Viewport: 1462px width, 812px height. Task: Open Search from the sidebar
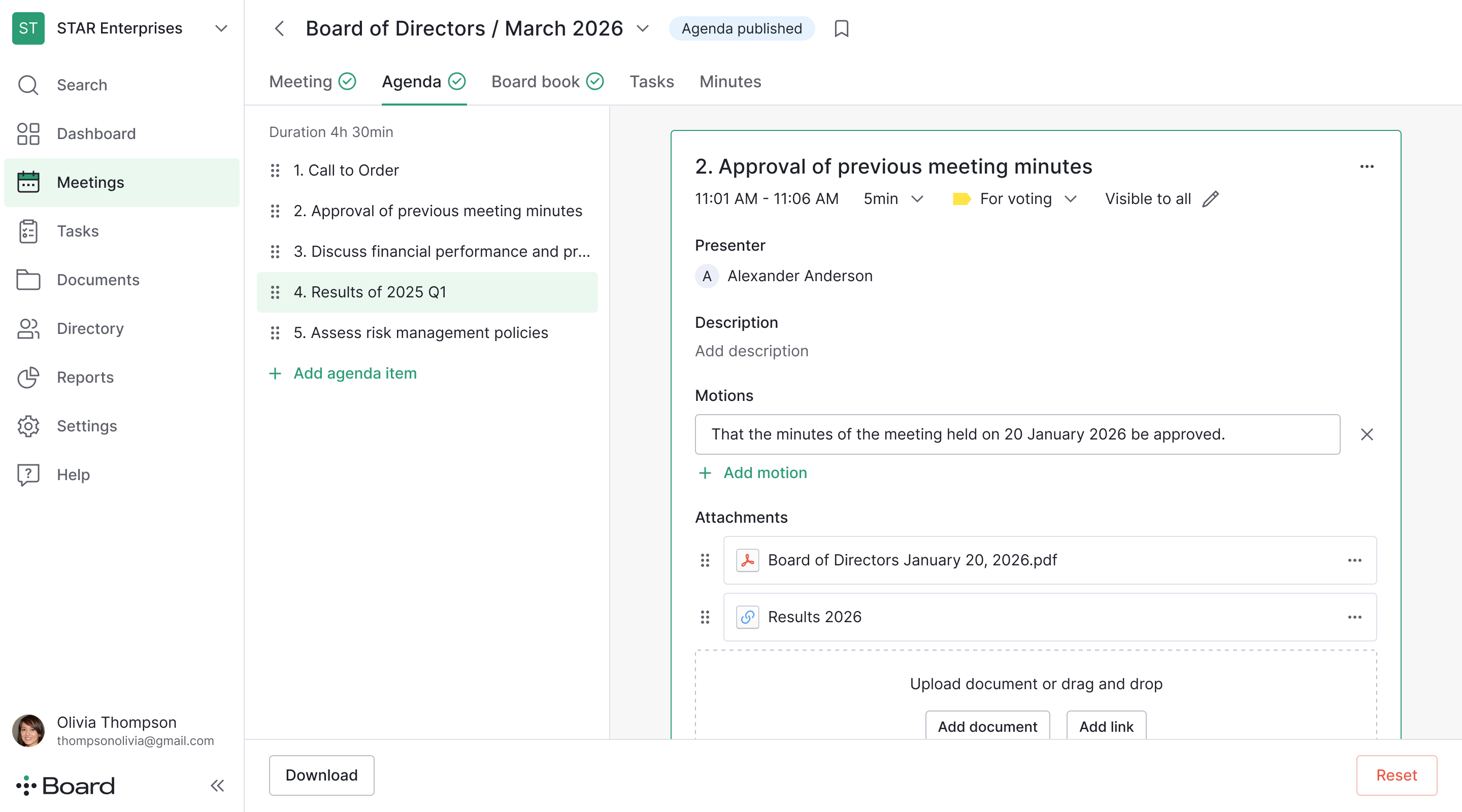(x=82, y=85)
